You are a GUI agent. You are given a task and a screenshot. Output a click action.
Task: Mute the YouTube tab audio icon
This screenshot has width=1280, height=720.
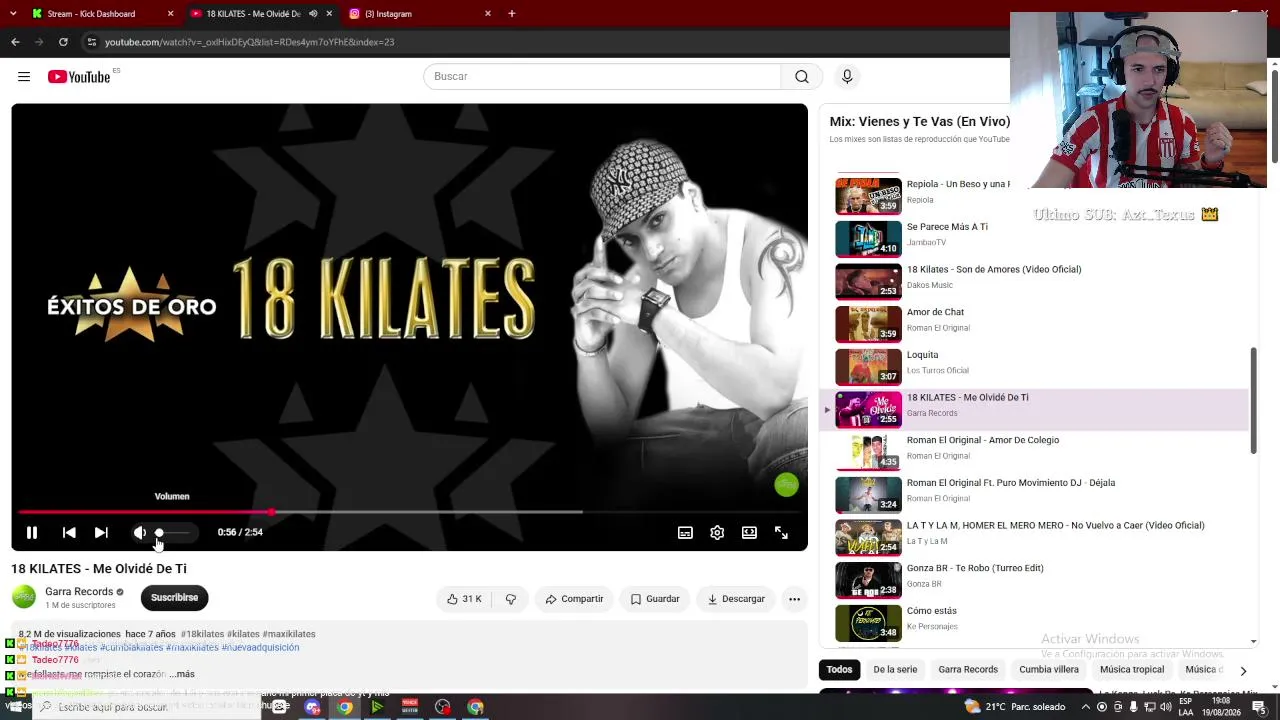pyautogui.click(x=313, y=14)
